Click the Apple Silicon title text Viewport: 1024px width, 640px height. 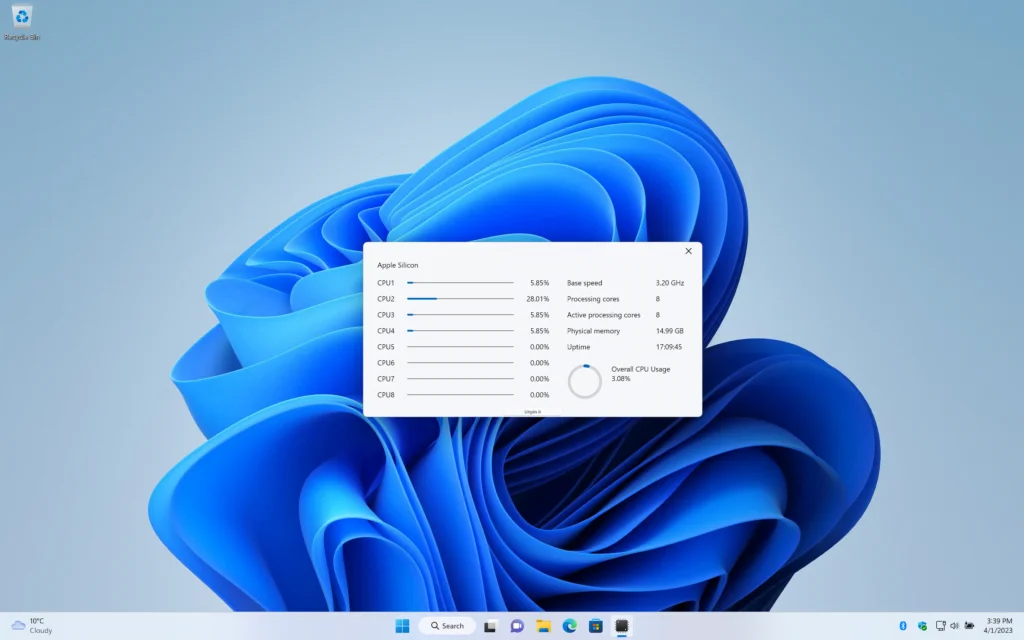(x=398, y=265)
